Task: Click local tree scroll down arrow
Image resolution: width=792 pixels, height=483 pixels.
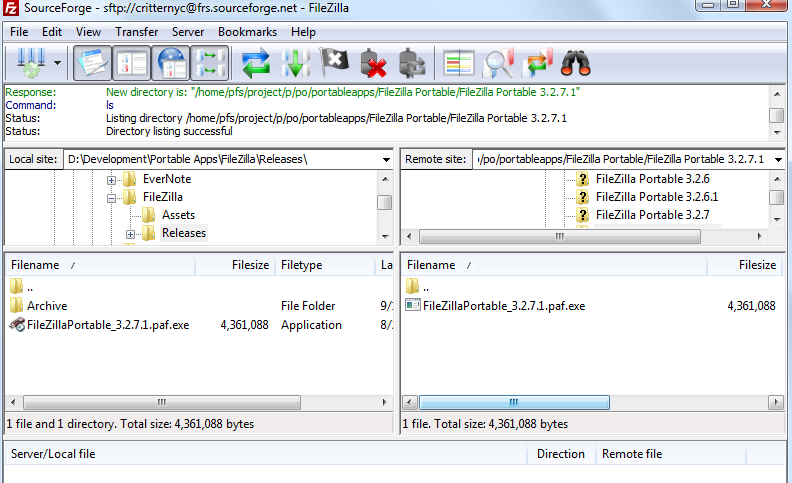Action: [385, 236]
